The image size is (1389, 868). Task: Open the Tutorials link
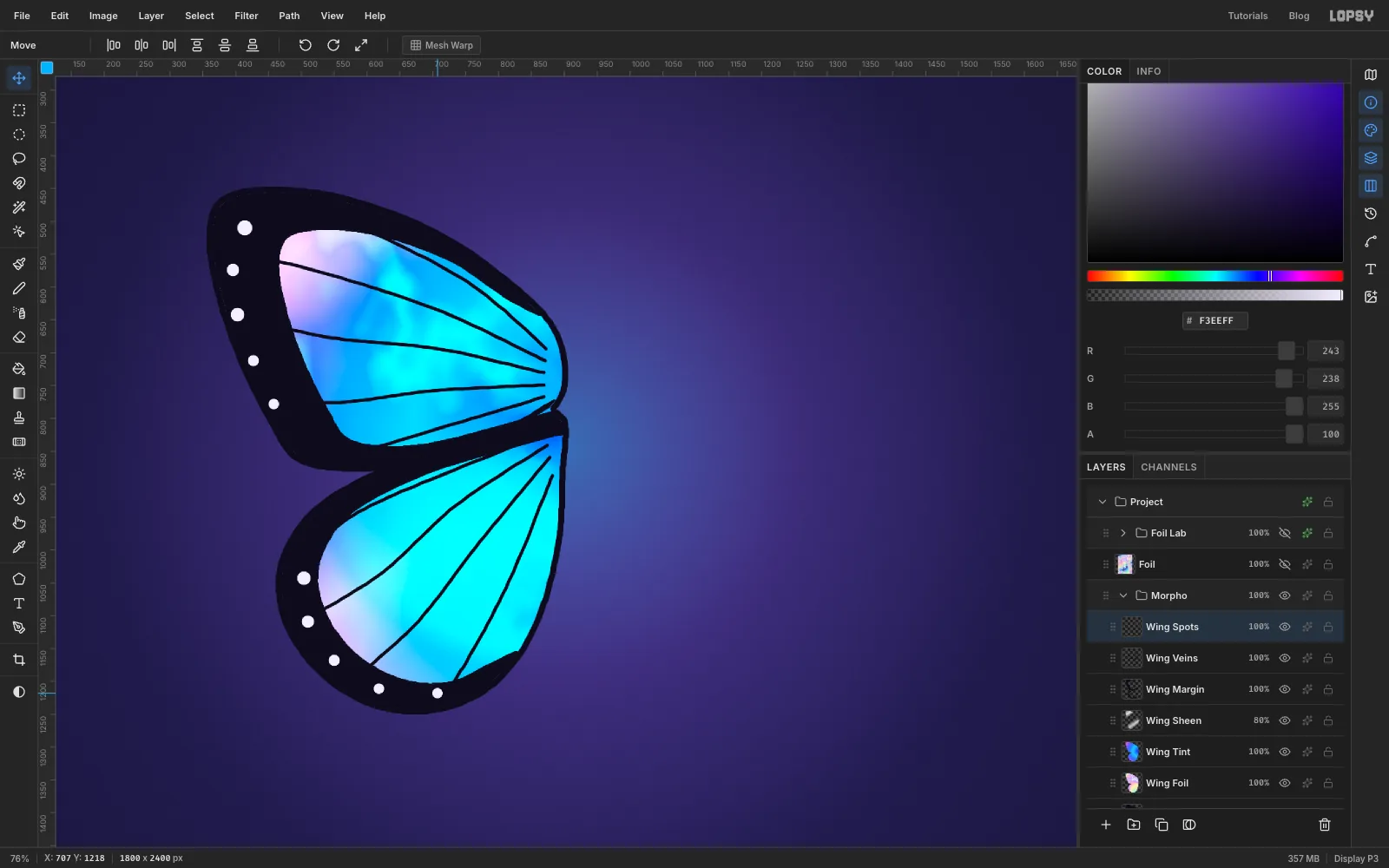pos(1247,16)
